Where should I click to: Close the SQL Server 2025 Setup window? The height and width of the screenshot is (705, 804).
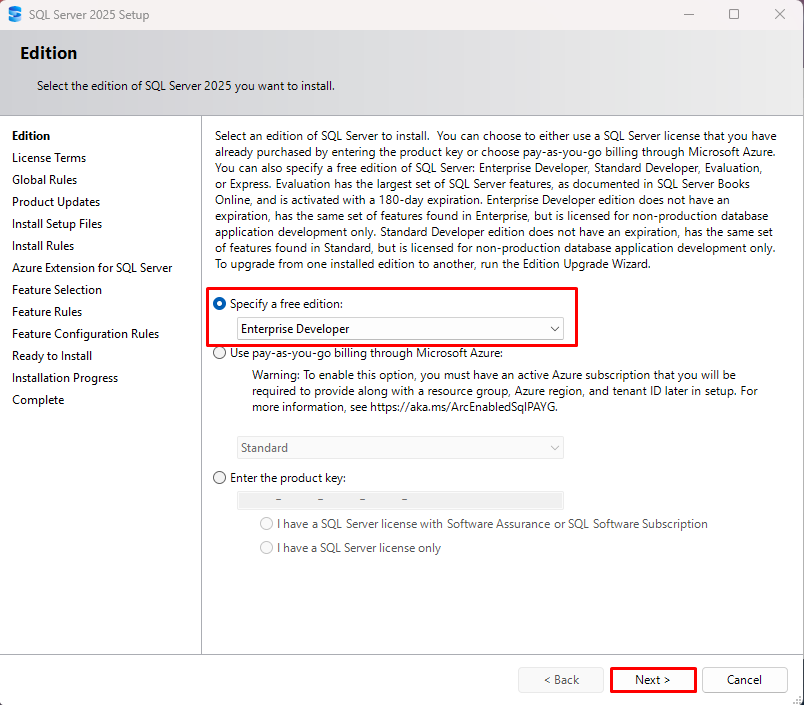(x=780, y=14)
